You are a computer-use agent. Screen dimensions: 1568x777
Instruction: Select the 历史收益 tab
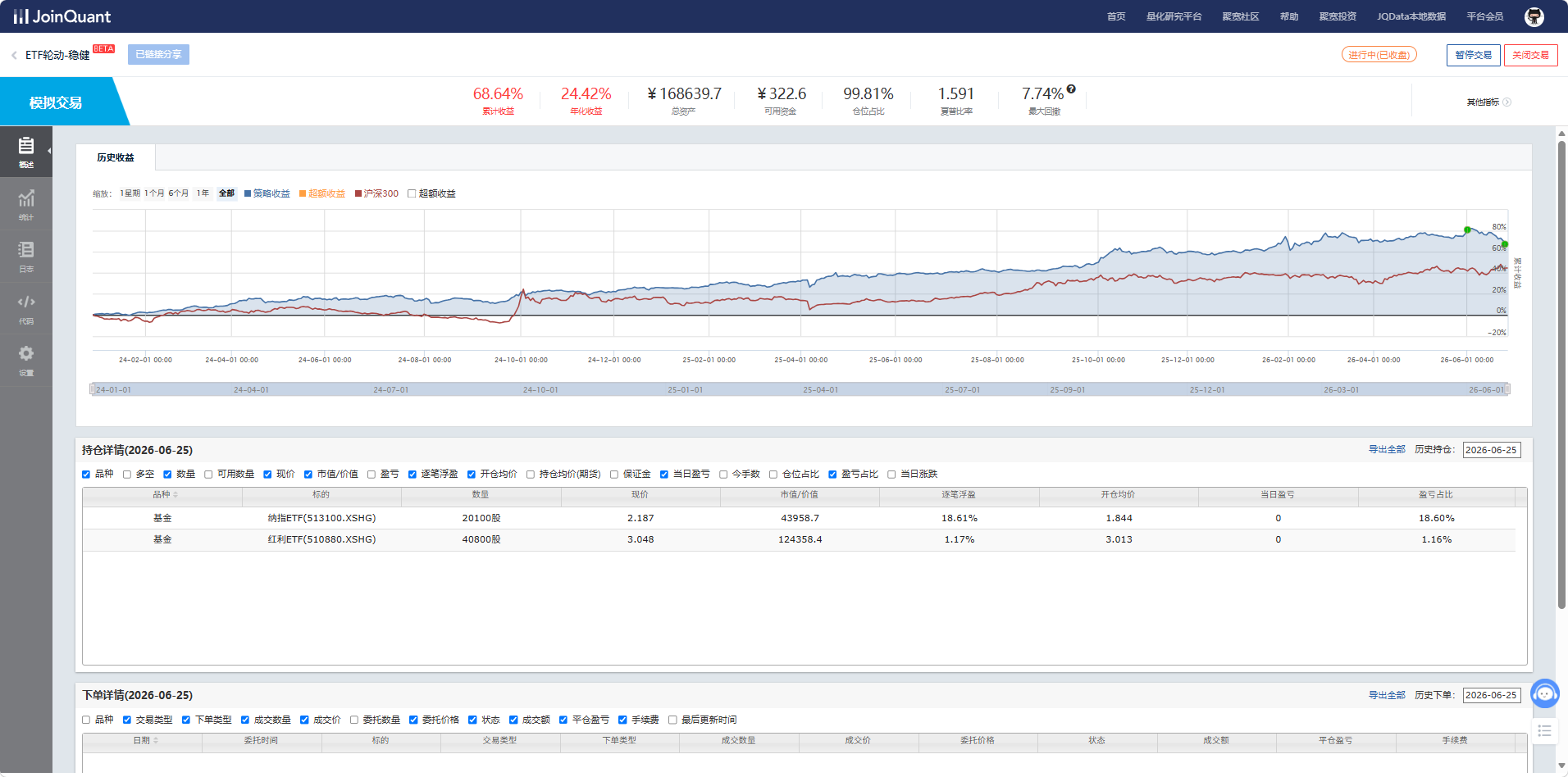pyautogui.click(x=116, y=157)
